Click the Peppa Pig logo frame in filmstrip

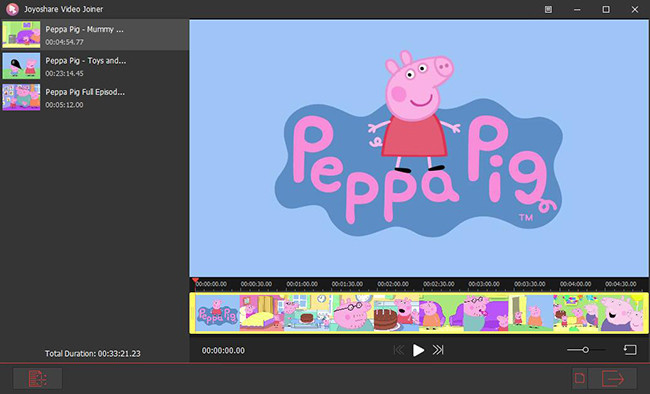pos(217,313)
